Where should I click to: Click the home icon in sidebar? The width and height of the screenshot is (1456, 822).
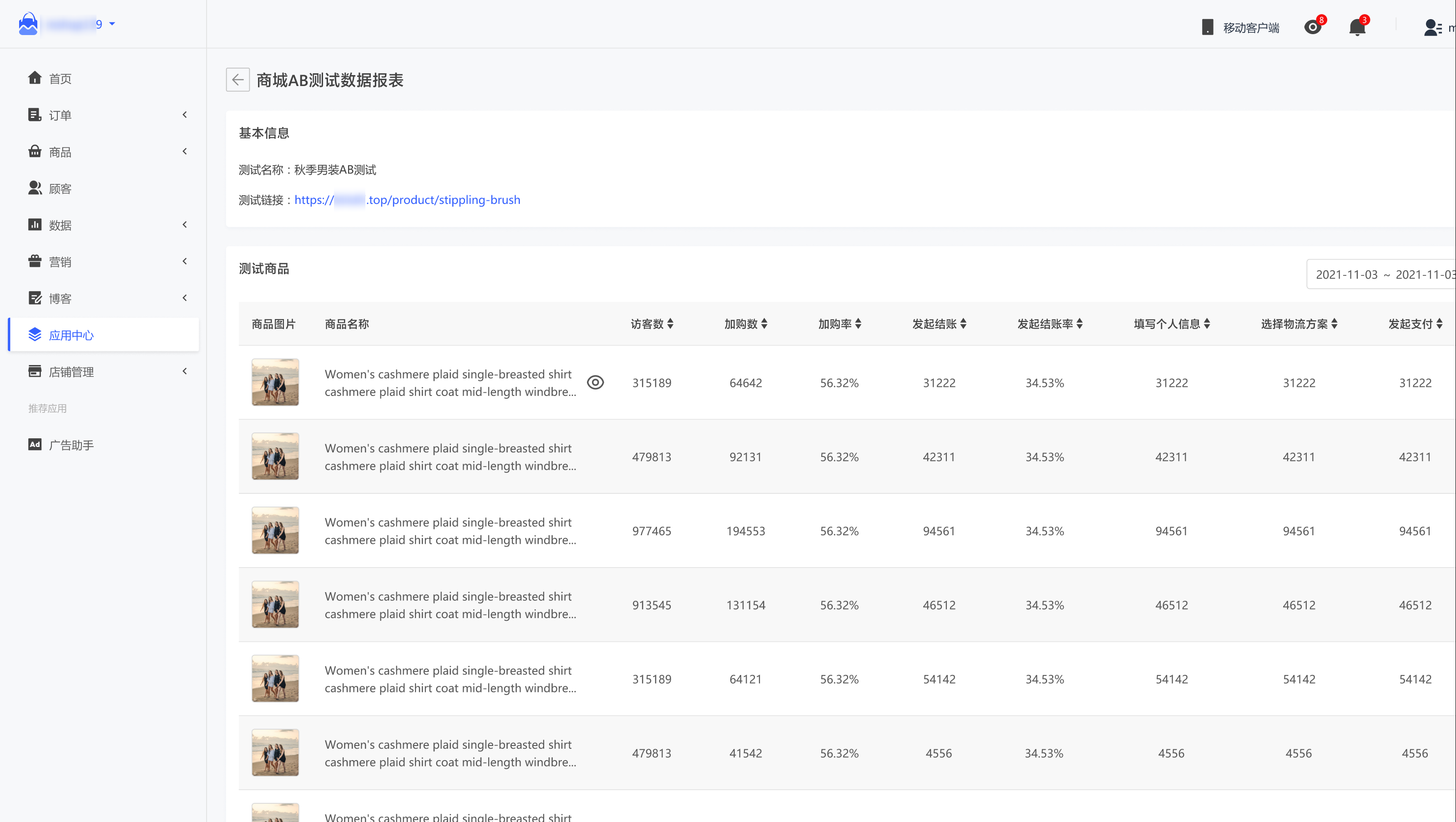35,77
